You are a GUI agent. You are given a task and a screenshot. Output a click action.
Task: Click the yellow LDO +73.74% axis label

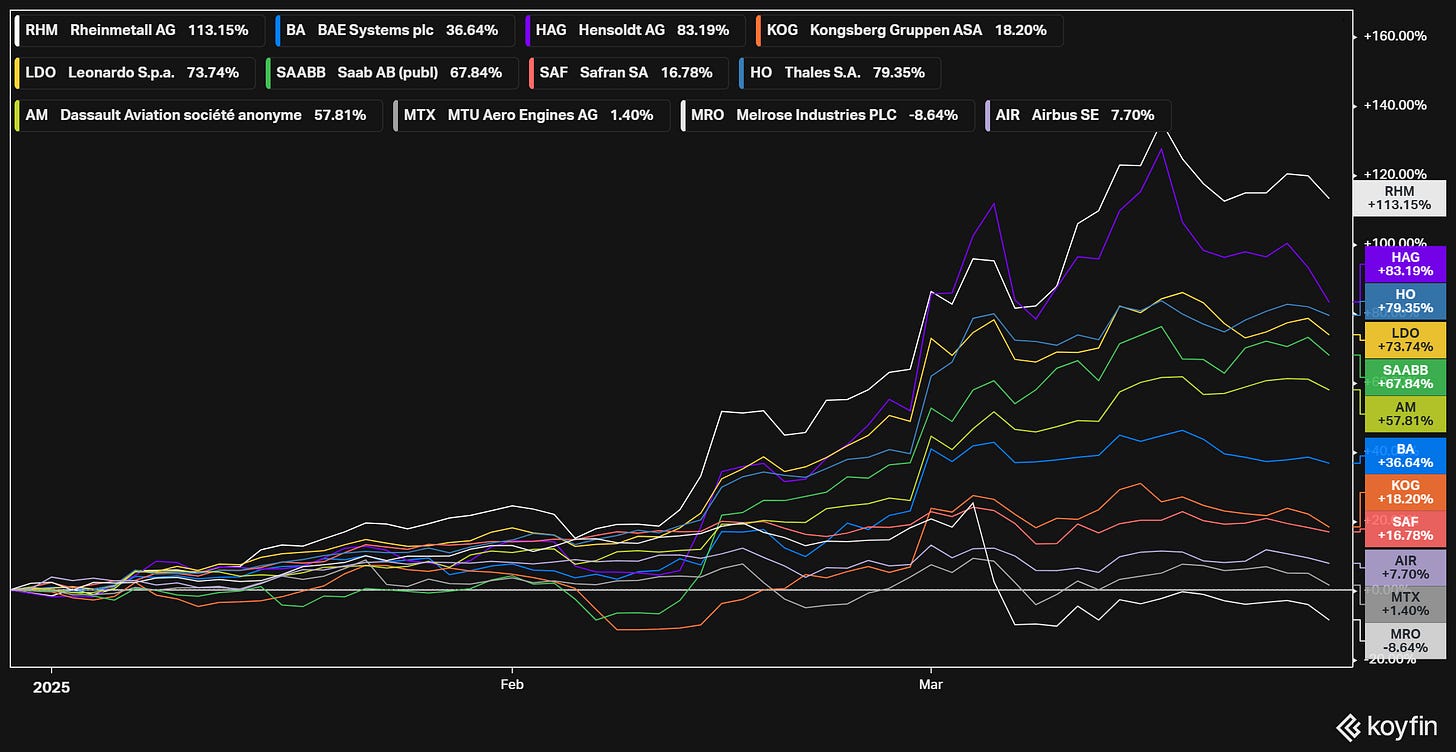click(1404, 340)
